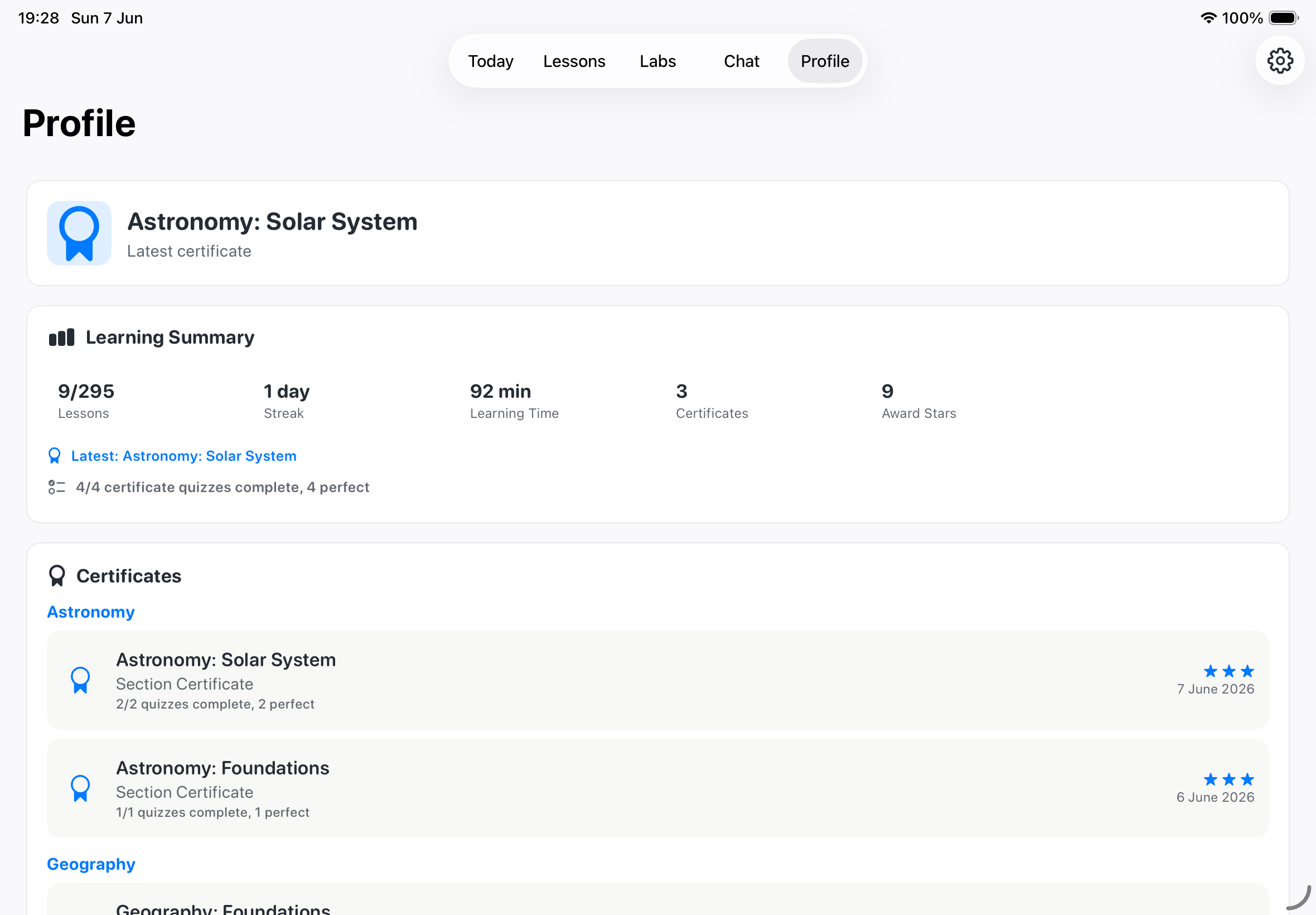Image resolution: width=1316 pixels, height=915 pixels.
Task: Click the Certificates section heading
Action: click(129, 576)
